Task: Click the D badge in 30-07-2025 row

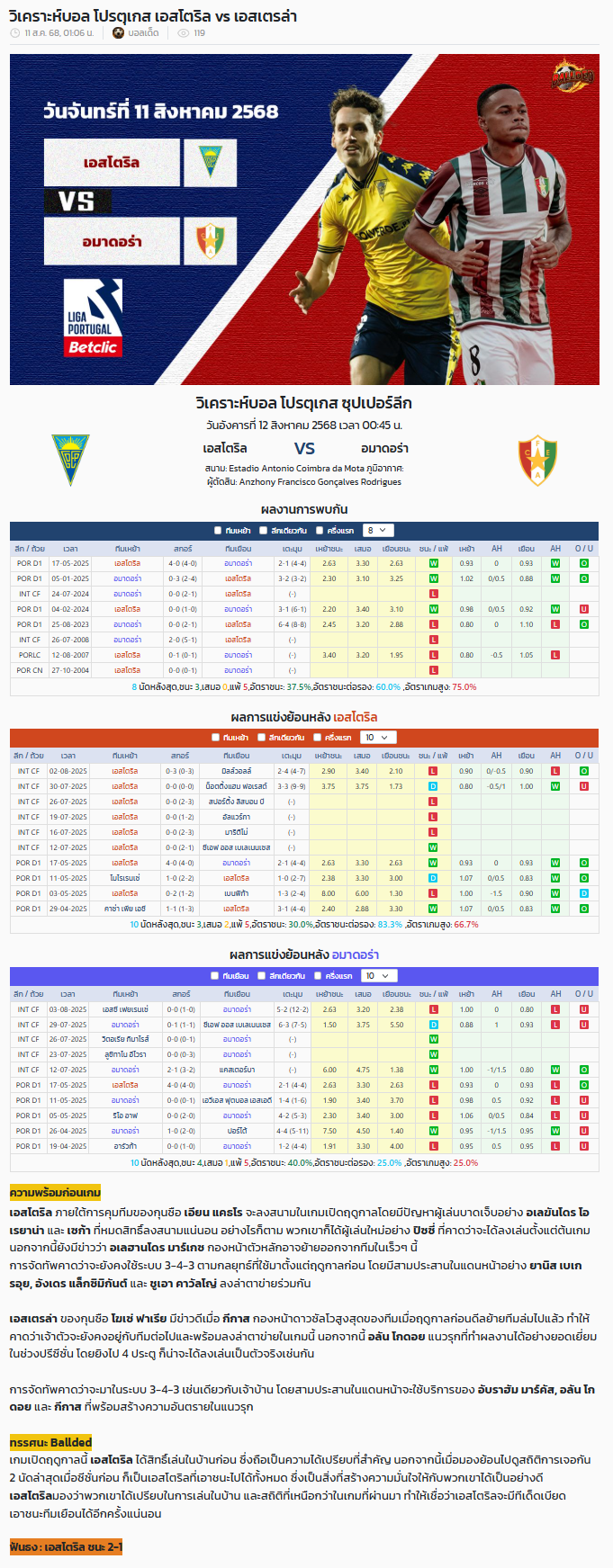Action: point(433,786)
